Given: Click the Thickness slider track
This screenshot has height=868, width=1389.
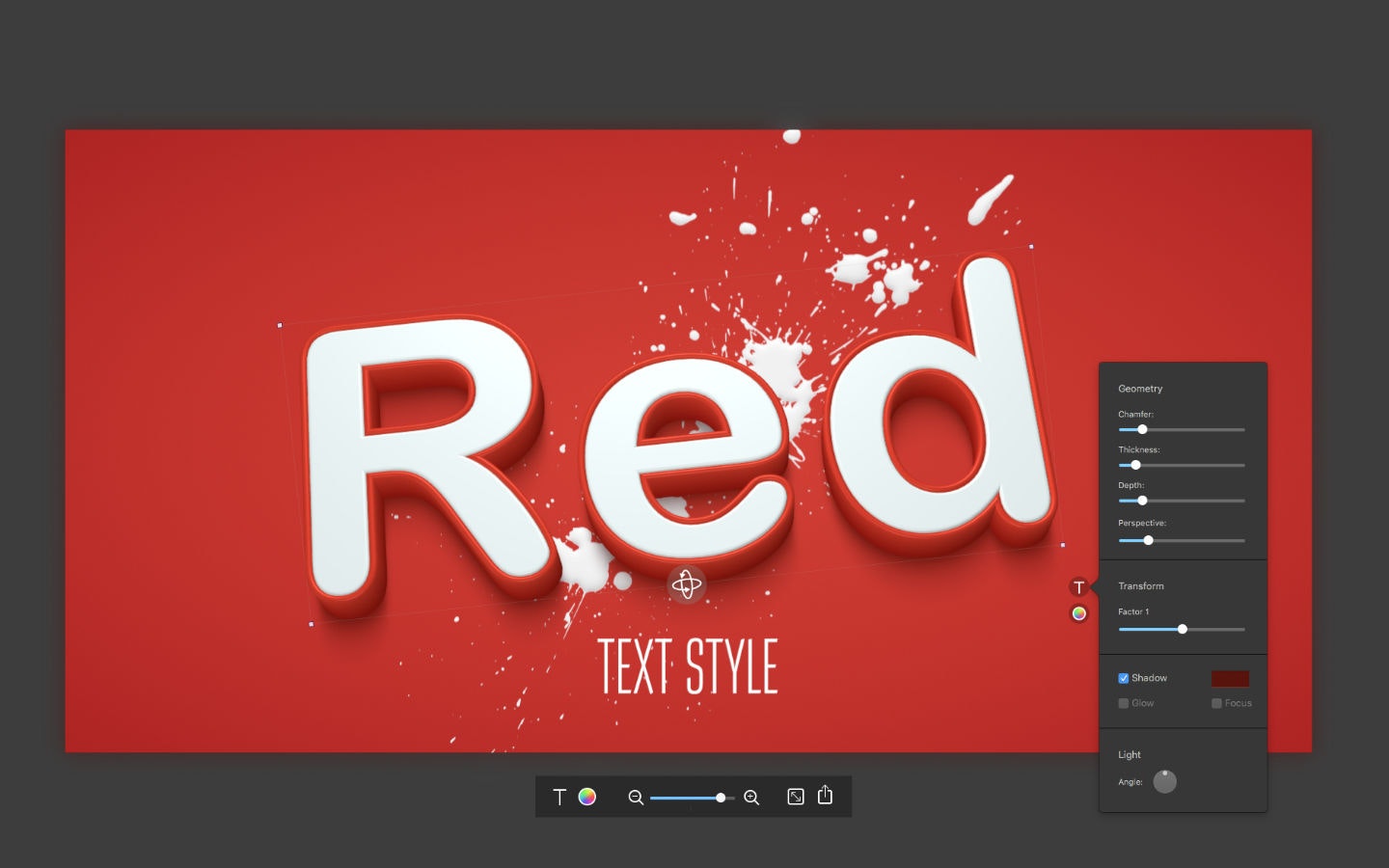Looking at the screenshot, I should tap(1196, 465).
